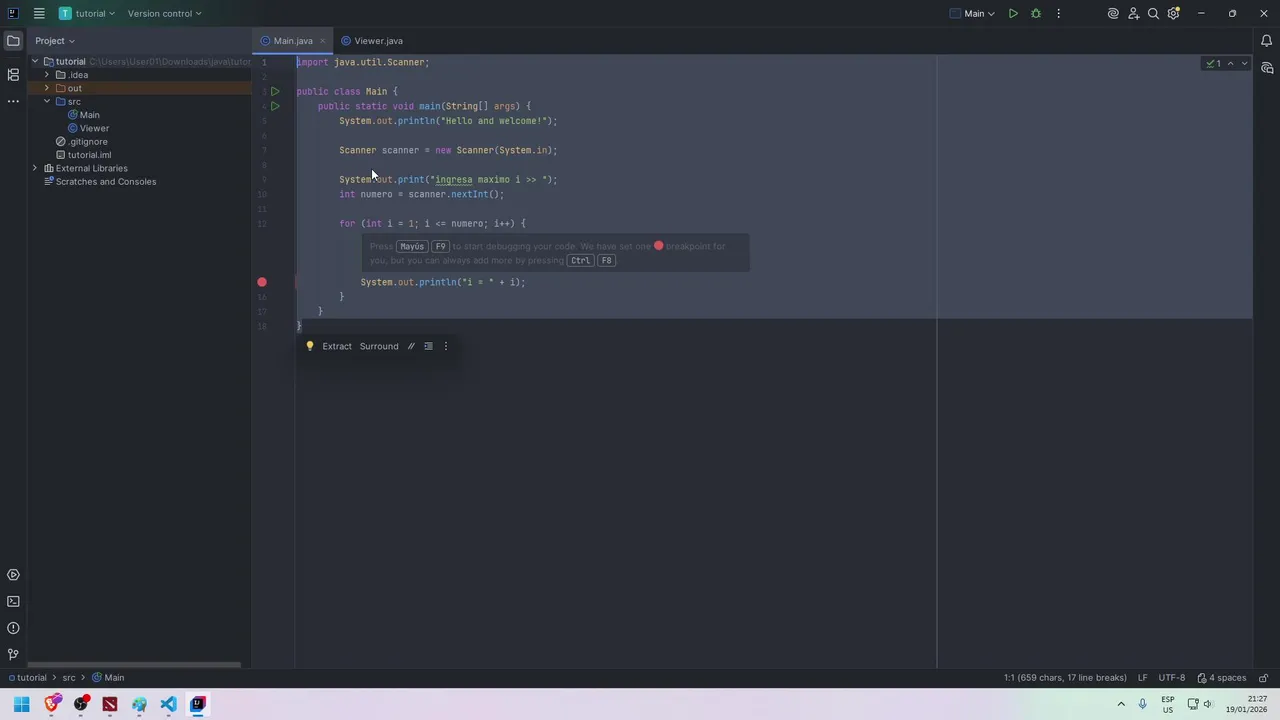Viewport: 1280px width, 720px height.
Task: Change the 4 spaces indent setting
Action: (x=1222, y=678)
